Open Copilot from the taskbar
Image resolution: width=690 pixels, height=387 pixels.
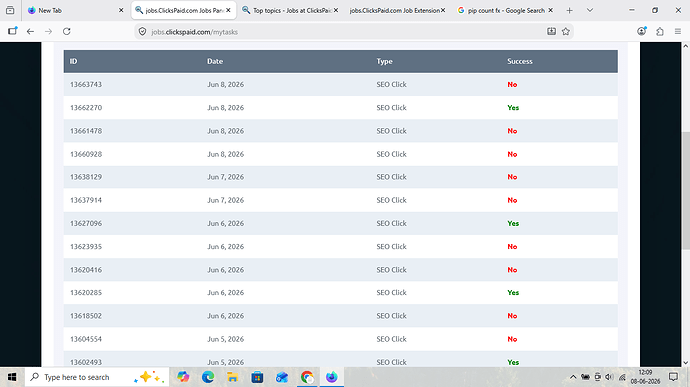click(183, 377)
